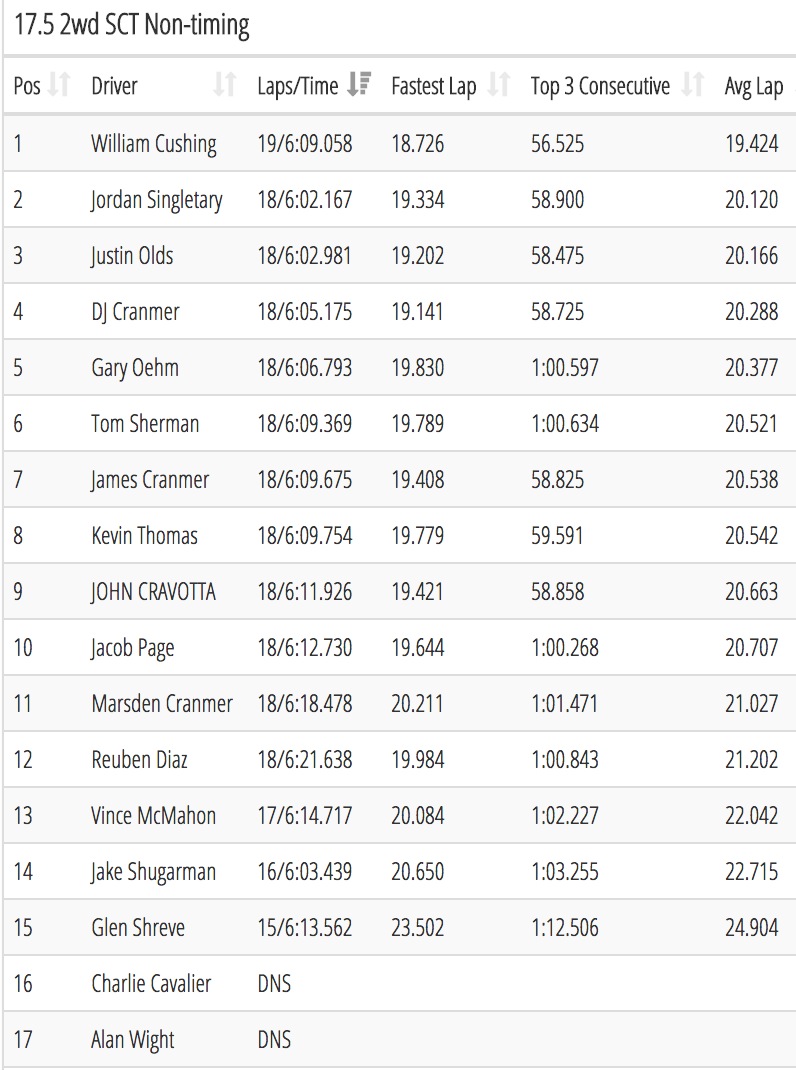The image size is (796, 1070).
Task: Toggle the Laps/Time descending sort icon
Action: 358,85
